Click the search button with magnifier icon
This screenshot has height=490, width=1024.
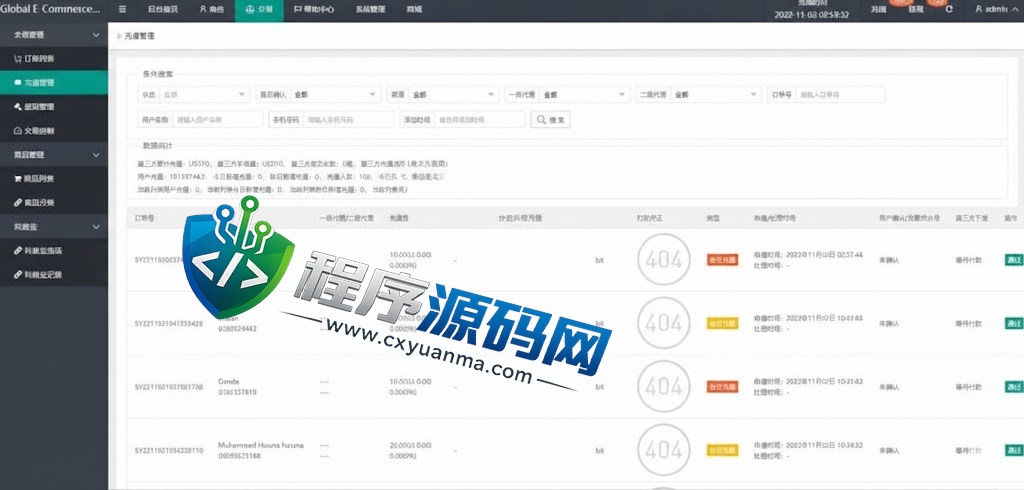551,120
